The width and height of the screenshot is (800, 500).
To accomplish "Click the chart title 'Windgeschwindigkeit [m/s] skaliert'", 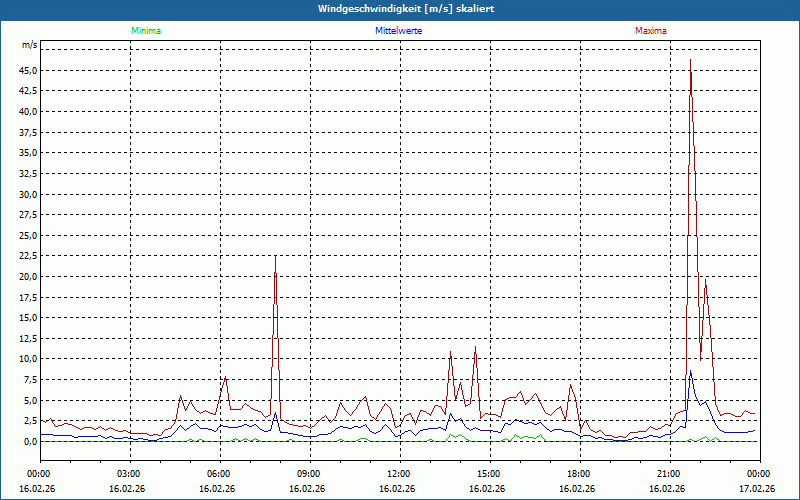I will tap(406, 9).
